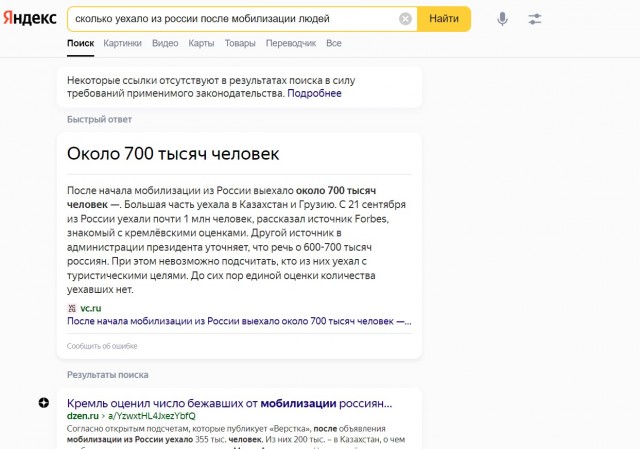Click the quick answer paragraph mentioning Forbes

coord(236,240)
